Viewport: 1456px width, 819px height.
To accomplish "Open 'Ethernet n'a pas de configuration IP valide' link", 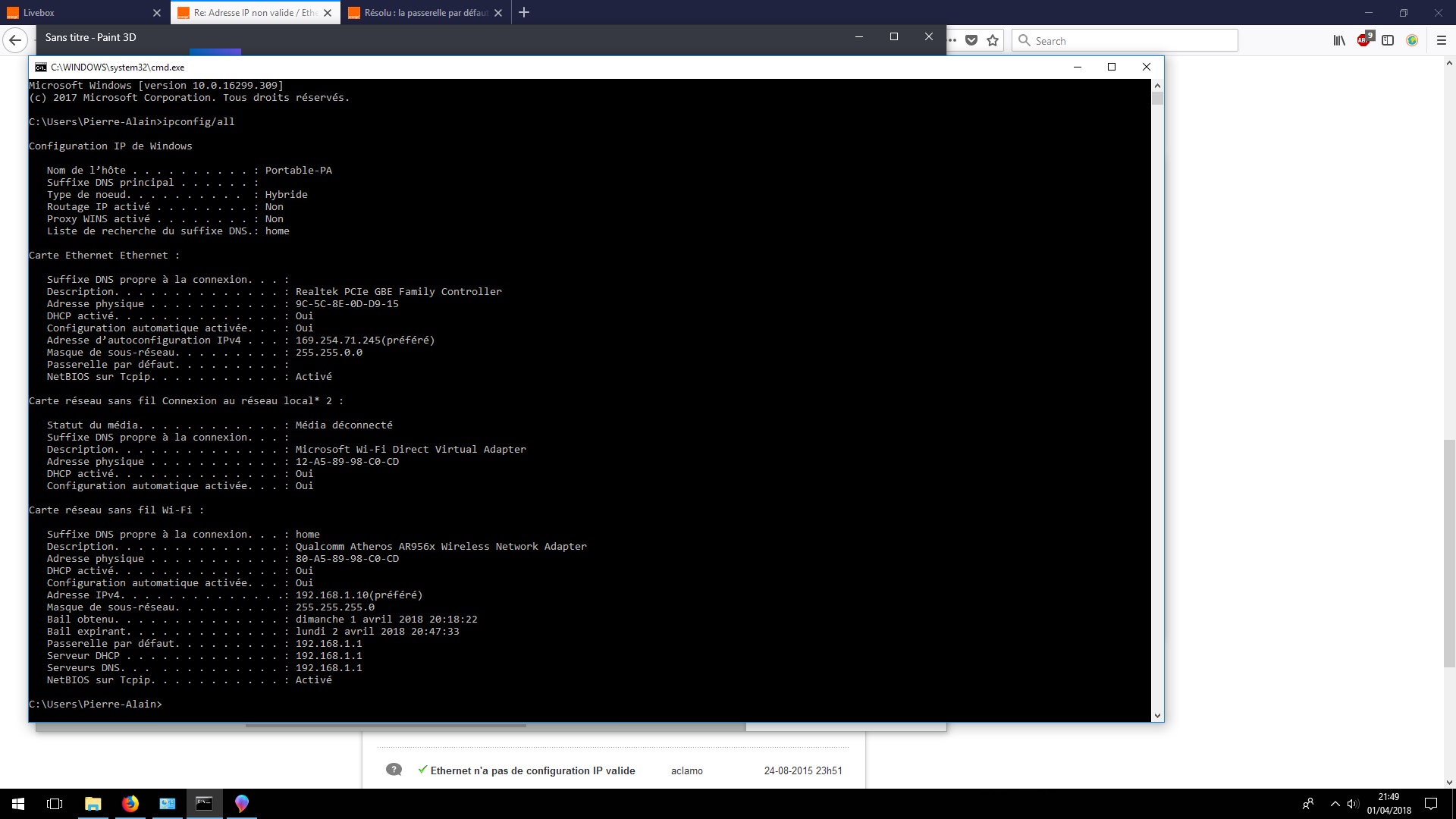I will 532,770.
